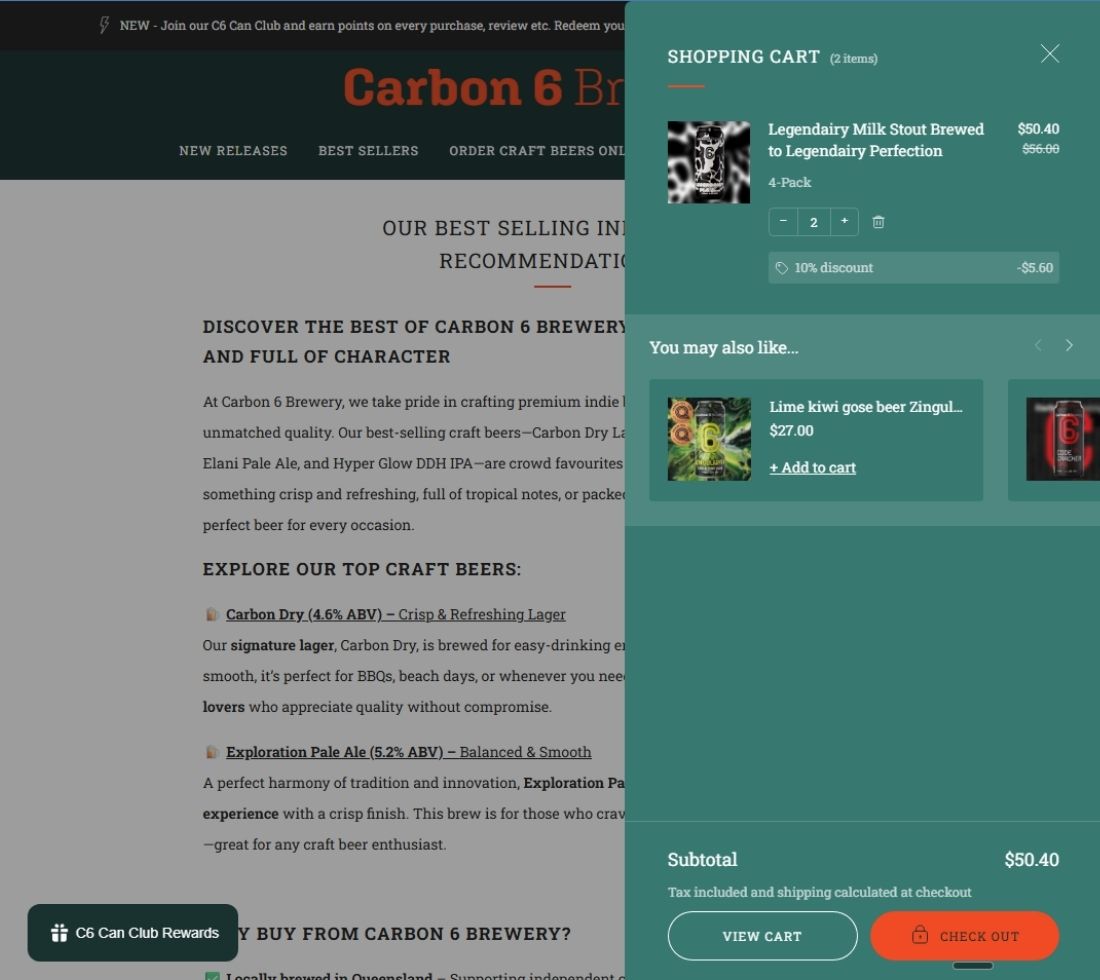Open Legendairy Milk Stout product thumbnail
Image resolution: width=1100 pixels, height=980 pixels.
coord(709,162)
